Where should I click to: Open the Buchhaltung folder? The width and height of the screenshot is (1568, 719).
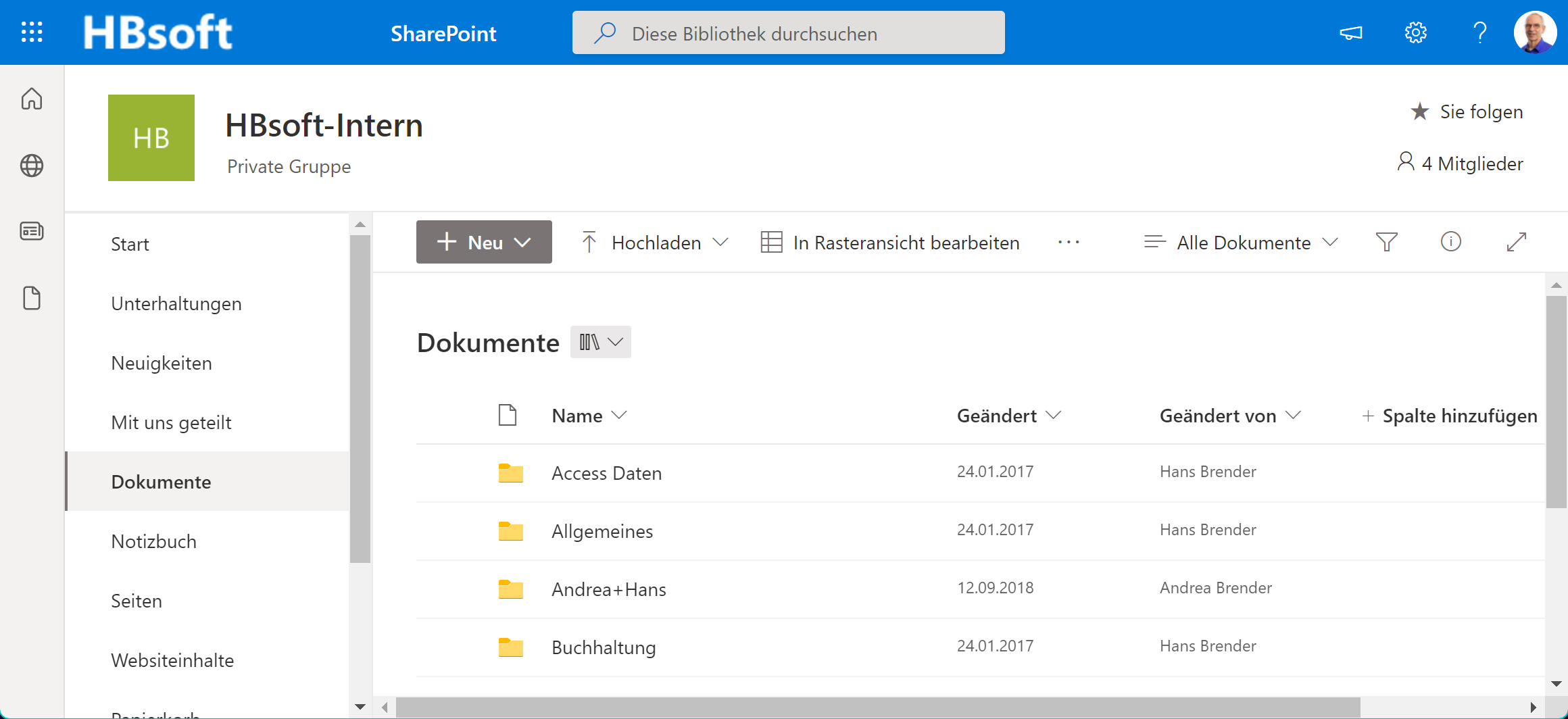(x=604, y=647)
